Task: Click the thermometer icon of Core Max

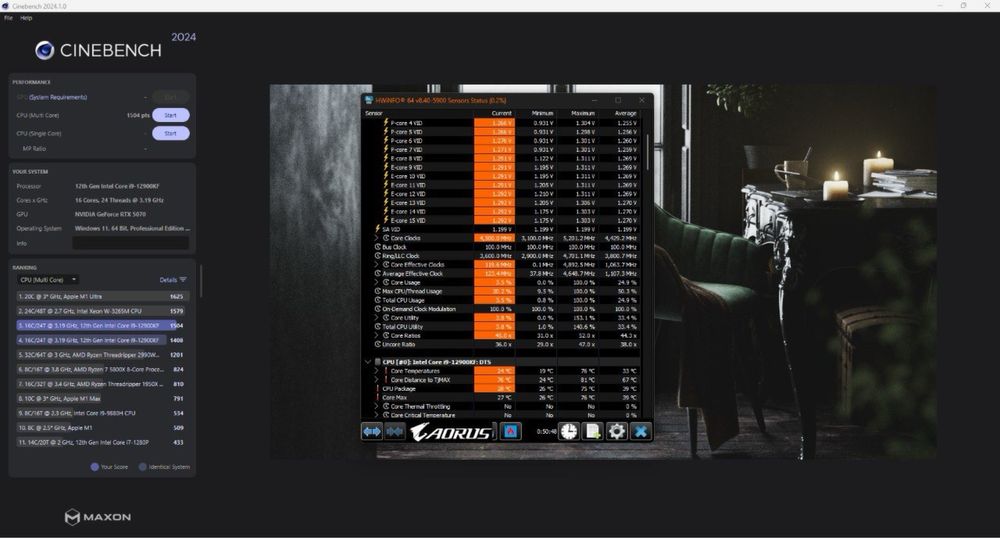Action: point(378,397)
